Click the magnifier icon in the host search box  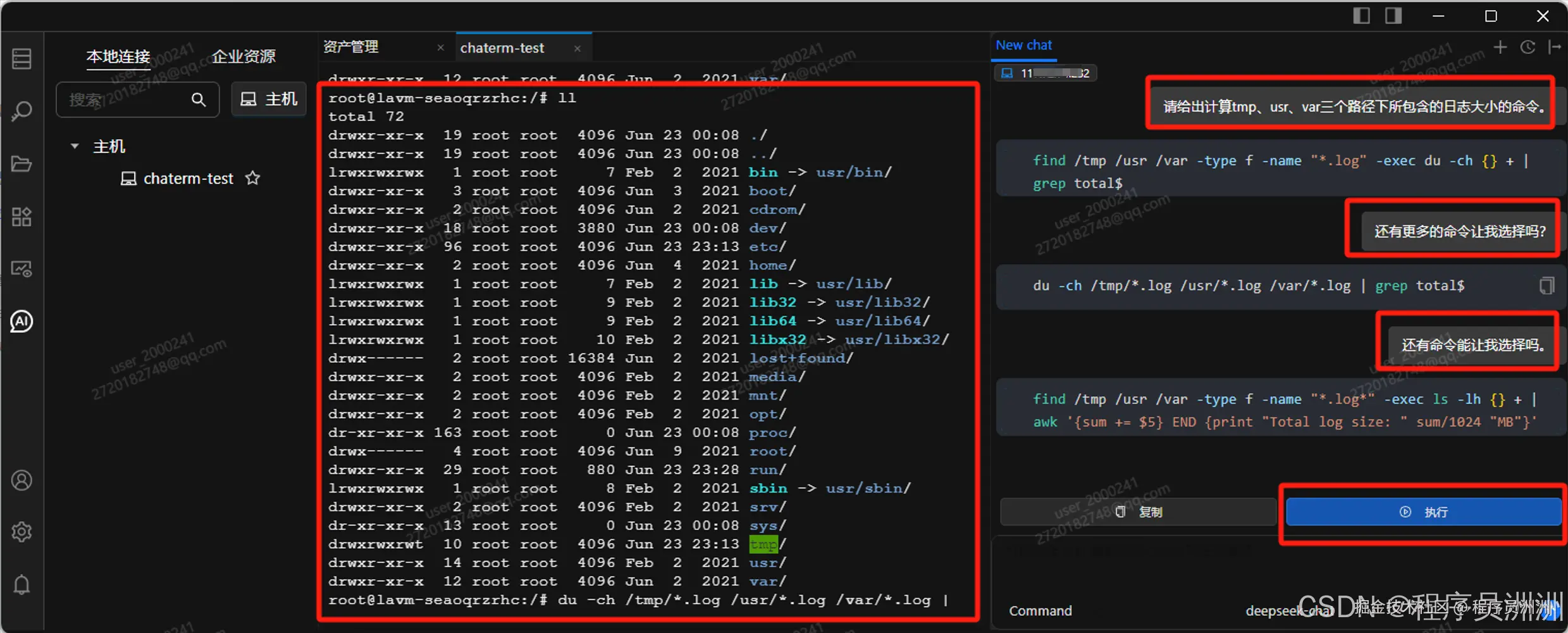click(x=199, y=99)
